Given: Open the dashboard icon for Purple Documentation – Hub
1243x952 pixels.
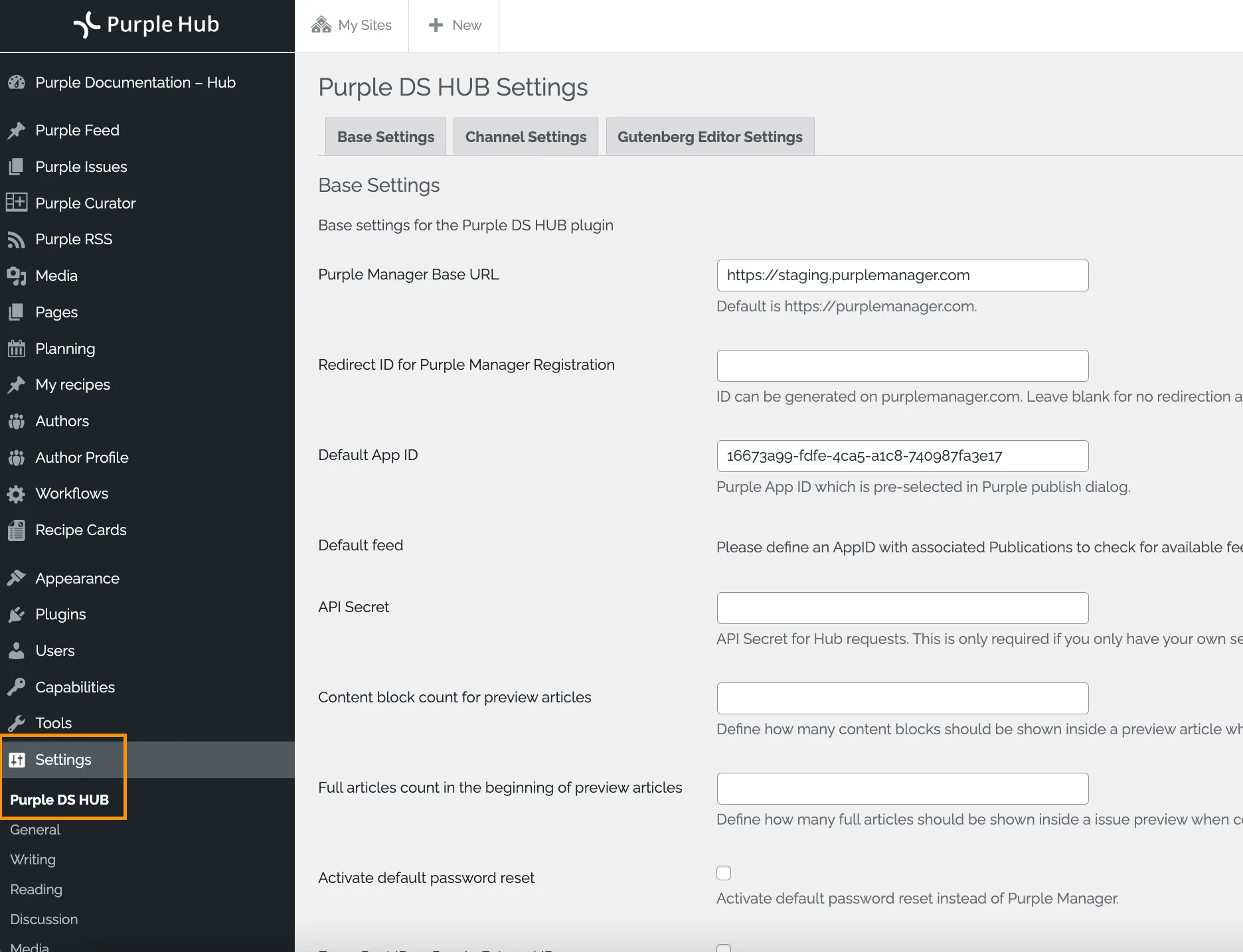Looking at the screenshot, I should [x=17, y=82].
